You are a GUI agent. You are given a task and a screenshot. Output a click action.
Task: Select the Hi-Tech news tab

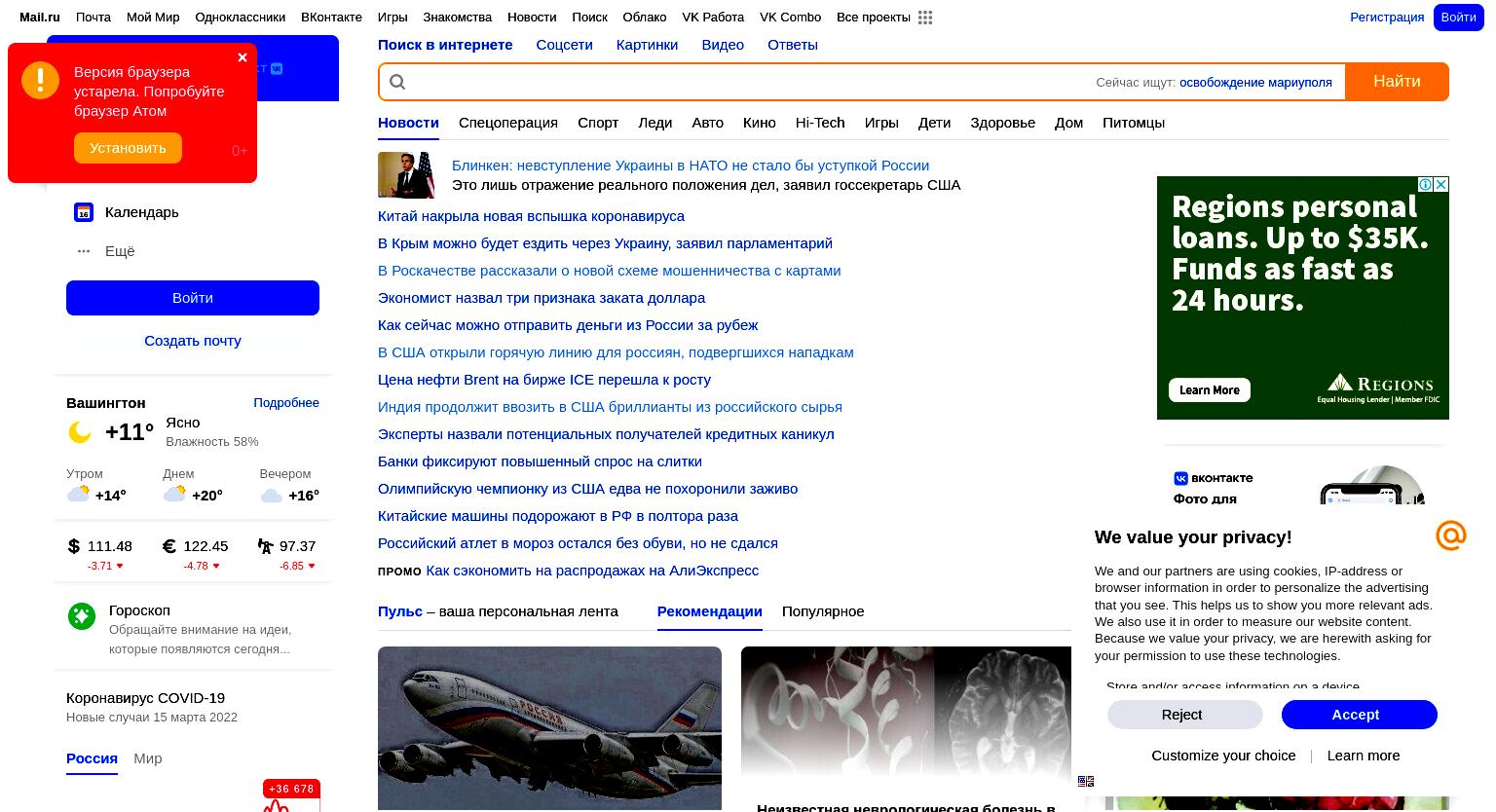coord(820,123)
